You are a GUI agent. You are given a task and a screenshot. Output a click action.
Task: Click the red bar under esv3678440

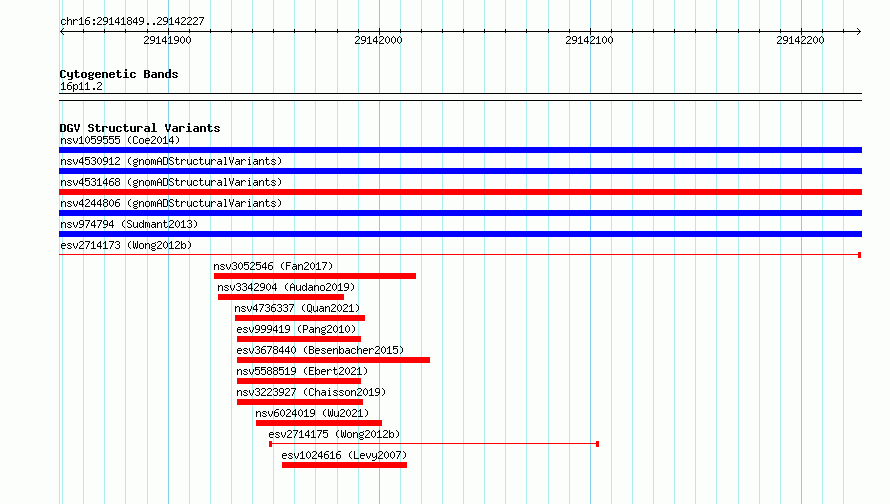pyautogui.click(x=333, y=360)
